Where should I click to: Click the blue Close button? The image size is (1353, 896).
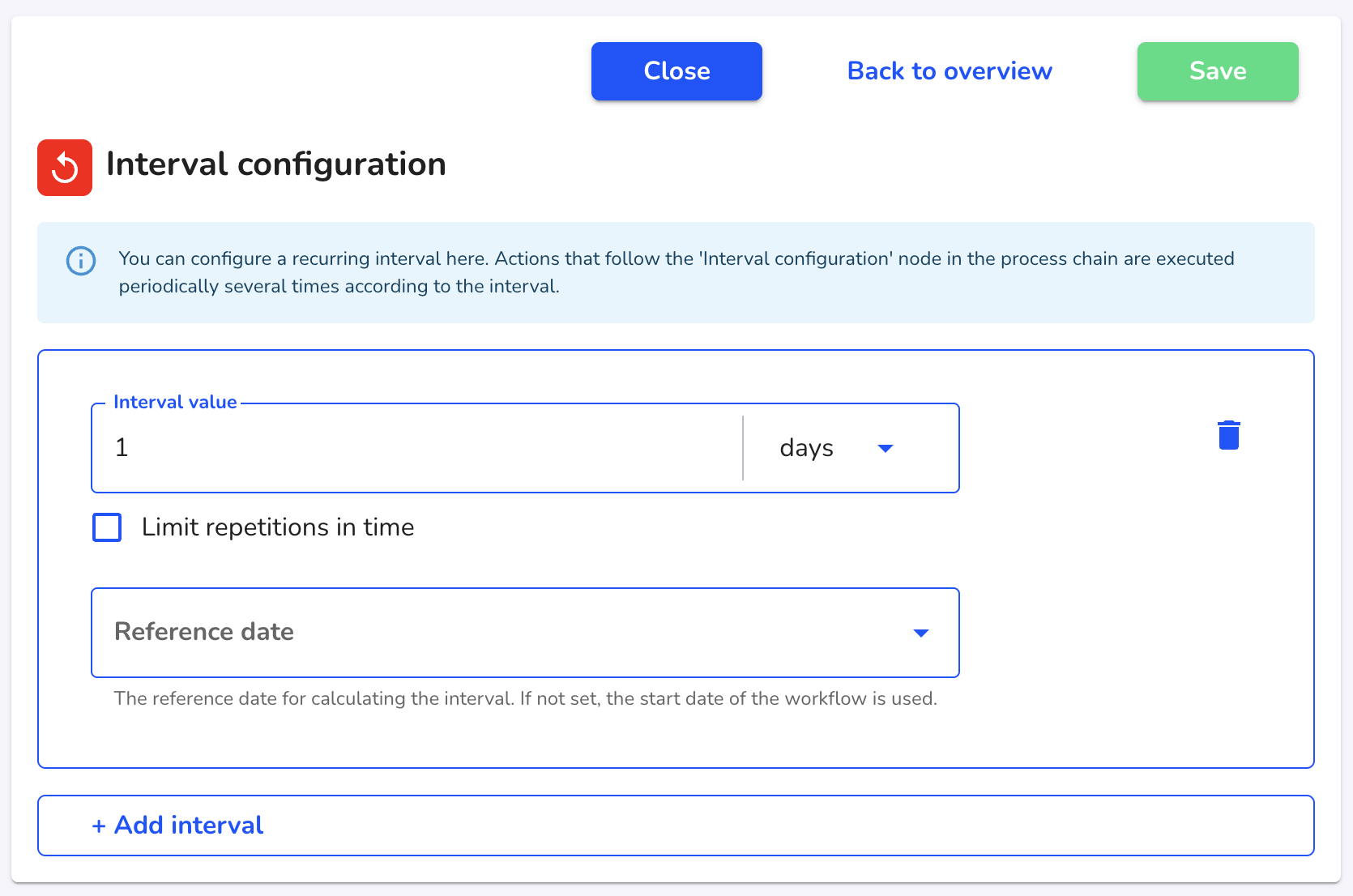tap(676, 71)
